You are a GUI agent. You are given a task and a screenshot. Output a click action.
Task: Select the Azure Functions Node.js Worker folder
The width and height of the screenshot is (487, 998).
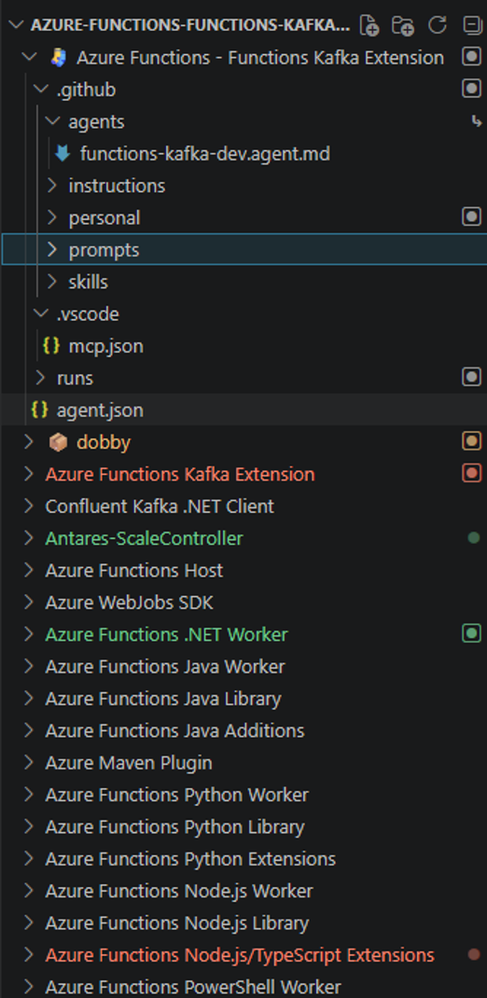pos(179,890)
